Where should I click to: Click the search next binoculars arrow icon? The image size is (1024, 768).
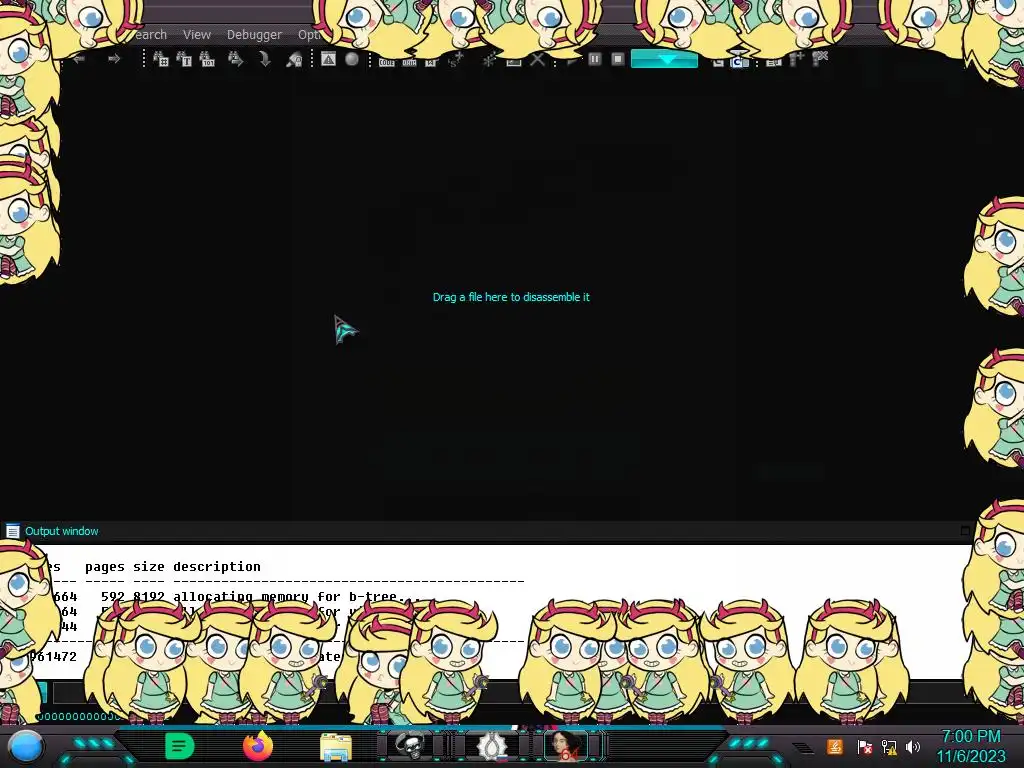click(235, 59)
